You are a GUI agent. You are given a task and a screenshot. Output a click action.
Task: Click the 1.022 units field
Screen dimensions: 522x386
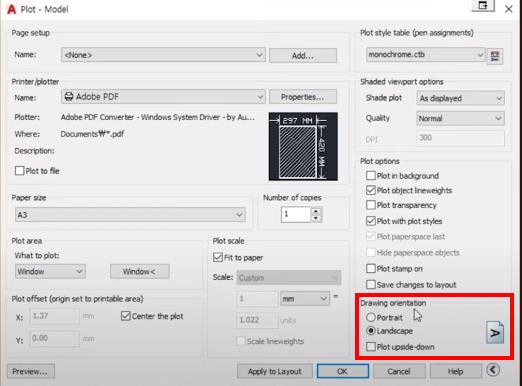point(257,320)
